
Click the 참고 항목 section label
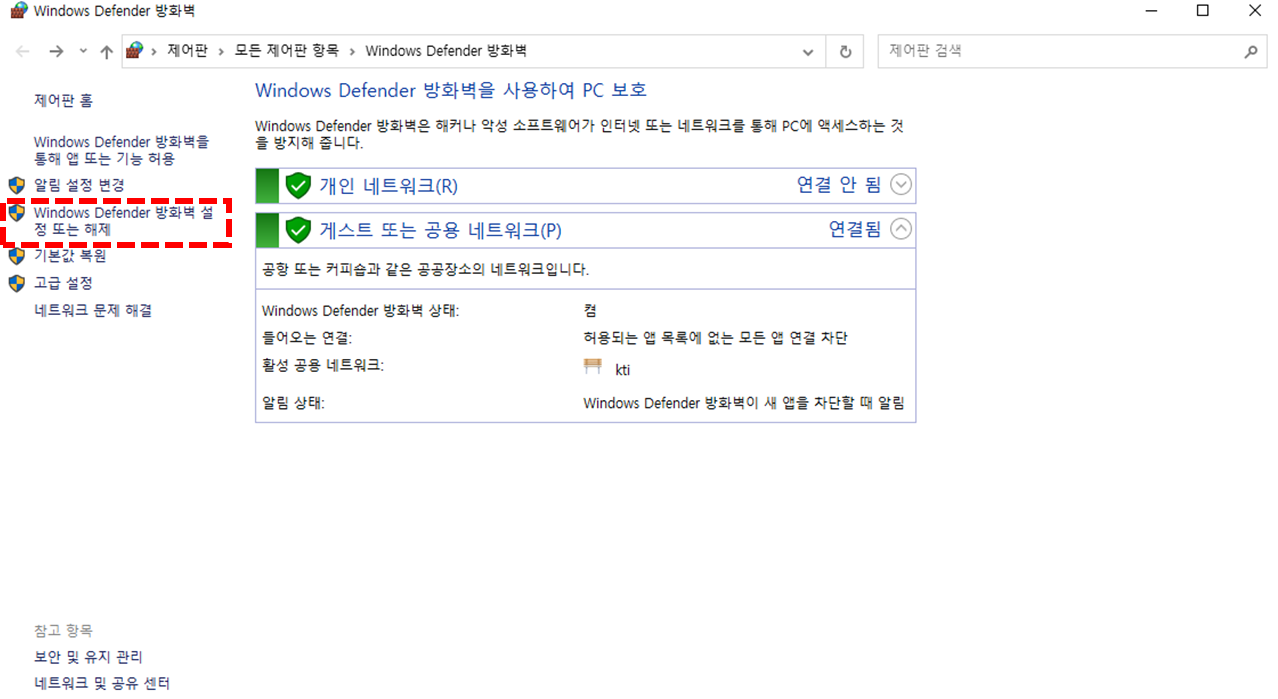[x=63, y=631]
